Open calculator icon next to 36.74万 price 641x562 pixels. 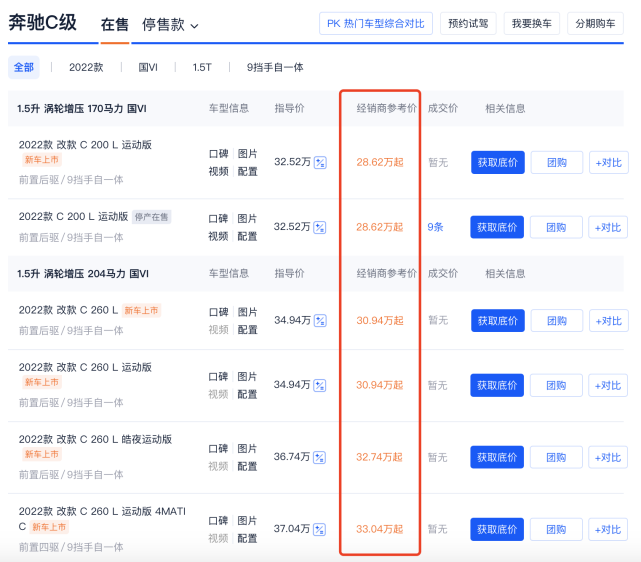click(x=319, y=457)
